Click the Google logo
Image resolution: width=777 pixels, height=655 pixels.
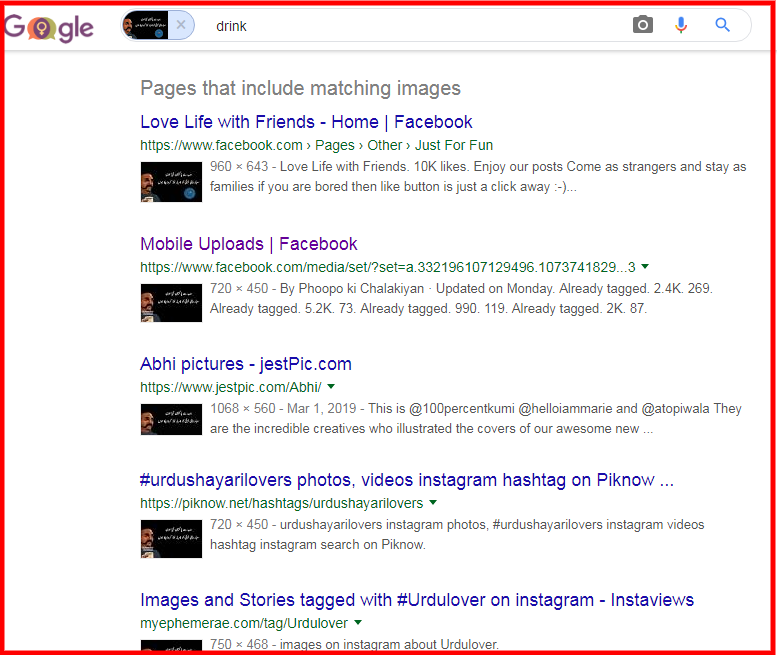(x=49, y=28)
